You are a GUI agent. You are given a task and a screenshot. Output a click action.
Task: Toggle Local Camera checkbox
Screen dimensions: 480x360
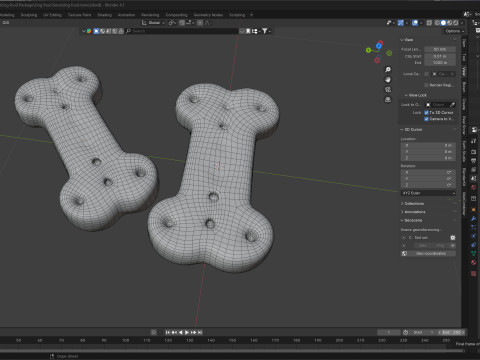(x=426, y=74)
